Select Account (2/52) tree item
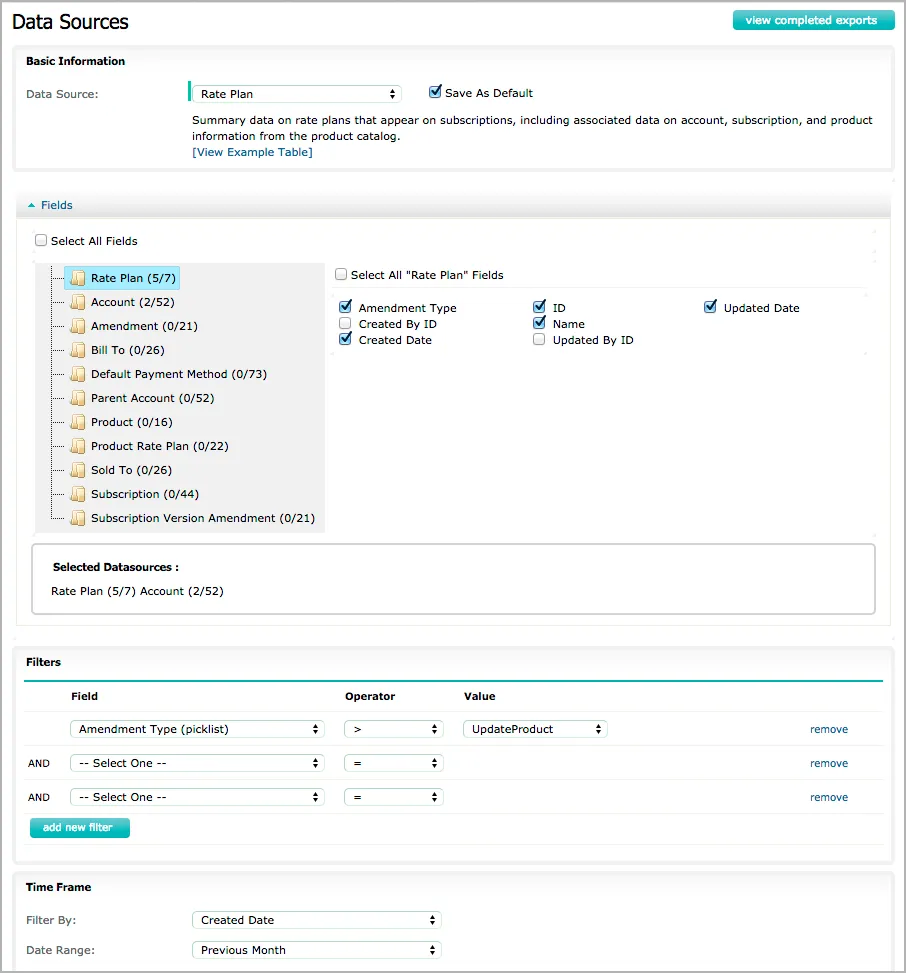This screenshot has width=906, height=973. point(132,302)
